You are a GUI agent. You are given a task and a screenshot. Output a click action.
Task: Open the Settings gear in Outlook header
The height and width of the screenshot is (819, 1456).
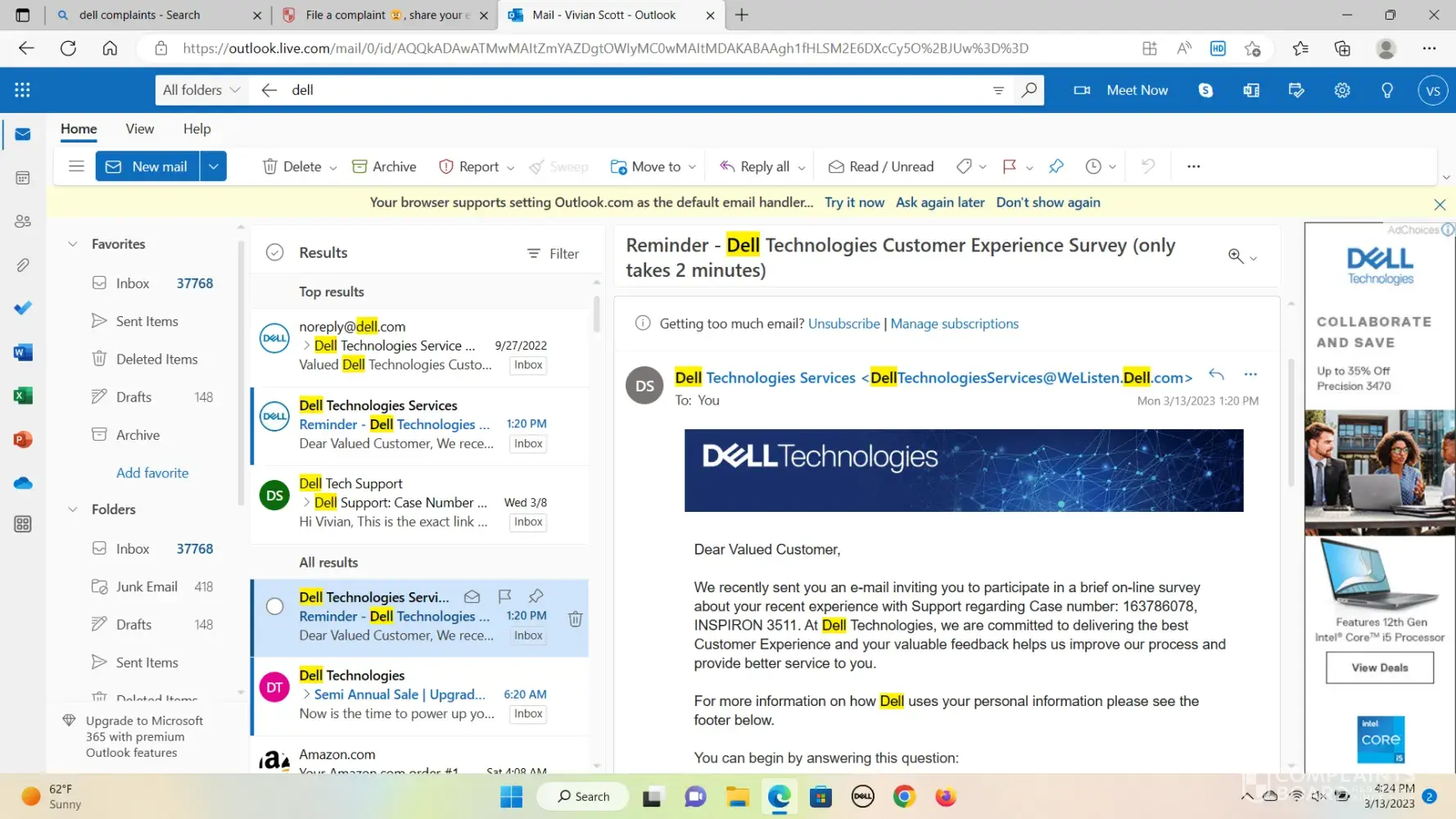pos(1341,90)
